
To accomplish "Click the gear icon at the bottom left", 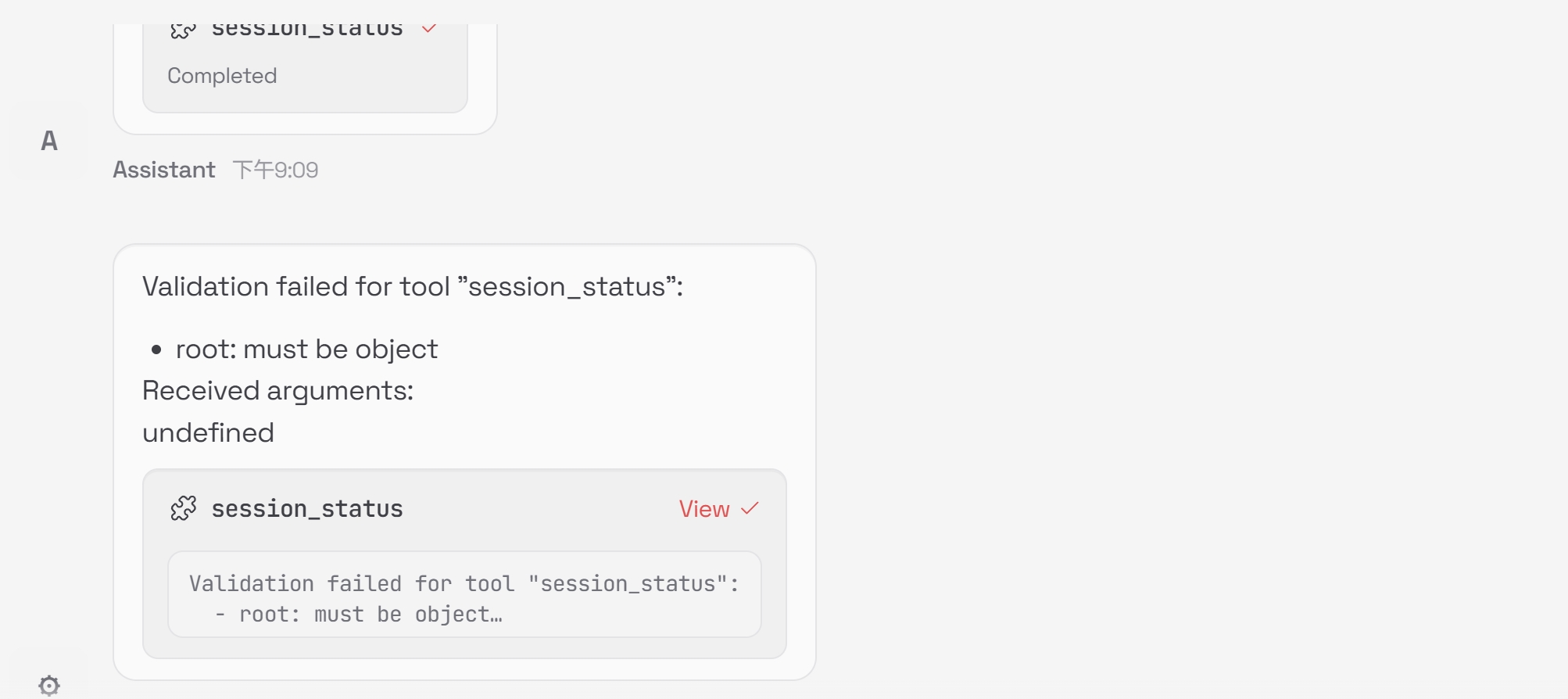I will tap(49, 685).
